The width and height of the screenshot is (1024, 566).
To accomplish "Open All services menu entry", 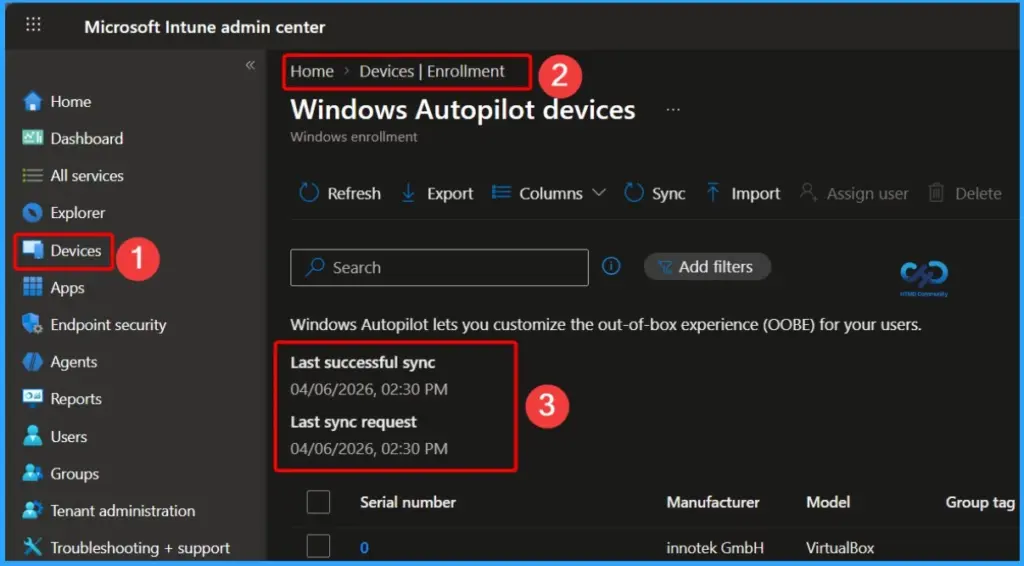I will pos(87,176).
